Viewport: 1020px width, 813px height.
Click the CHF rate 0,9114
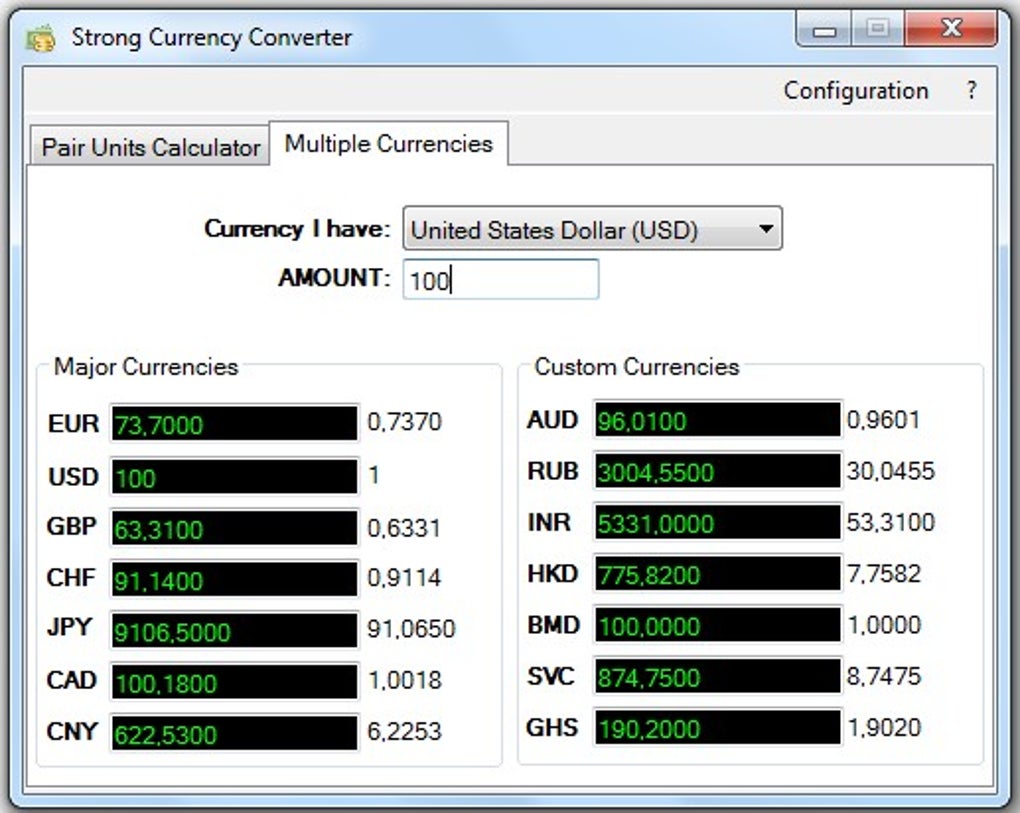[x=404, y=578]
